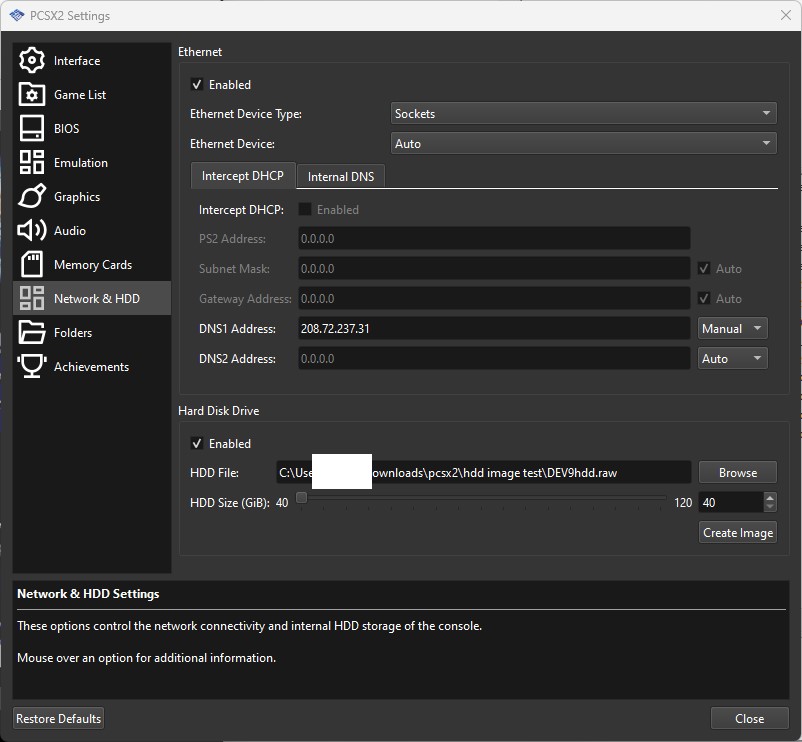
Task: Switch to the Internal DNS tab
Action: point(341,176)
